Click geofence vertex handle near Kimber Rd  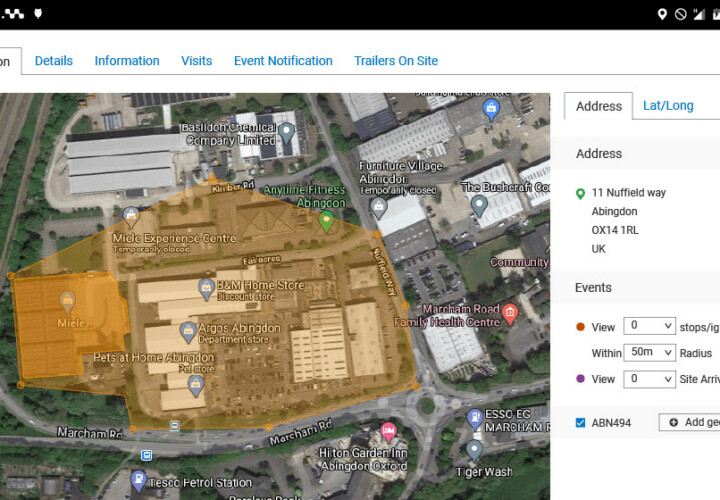(x=212, y=178)
